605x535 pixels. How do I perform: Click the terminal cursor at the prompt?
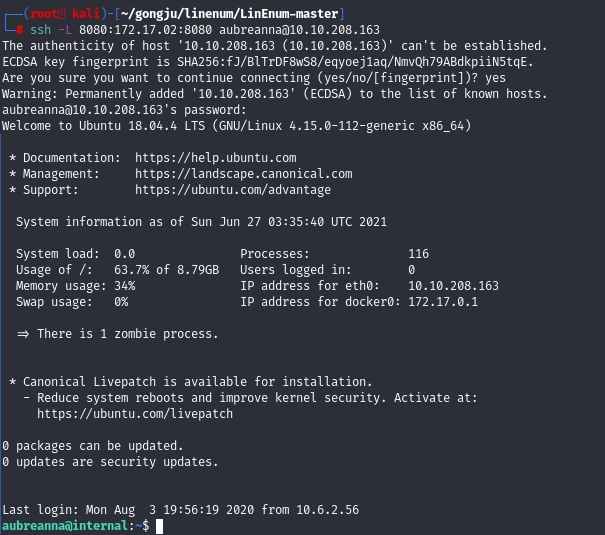click(159, 526)
